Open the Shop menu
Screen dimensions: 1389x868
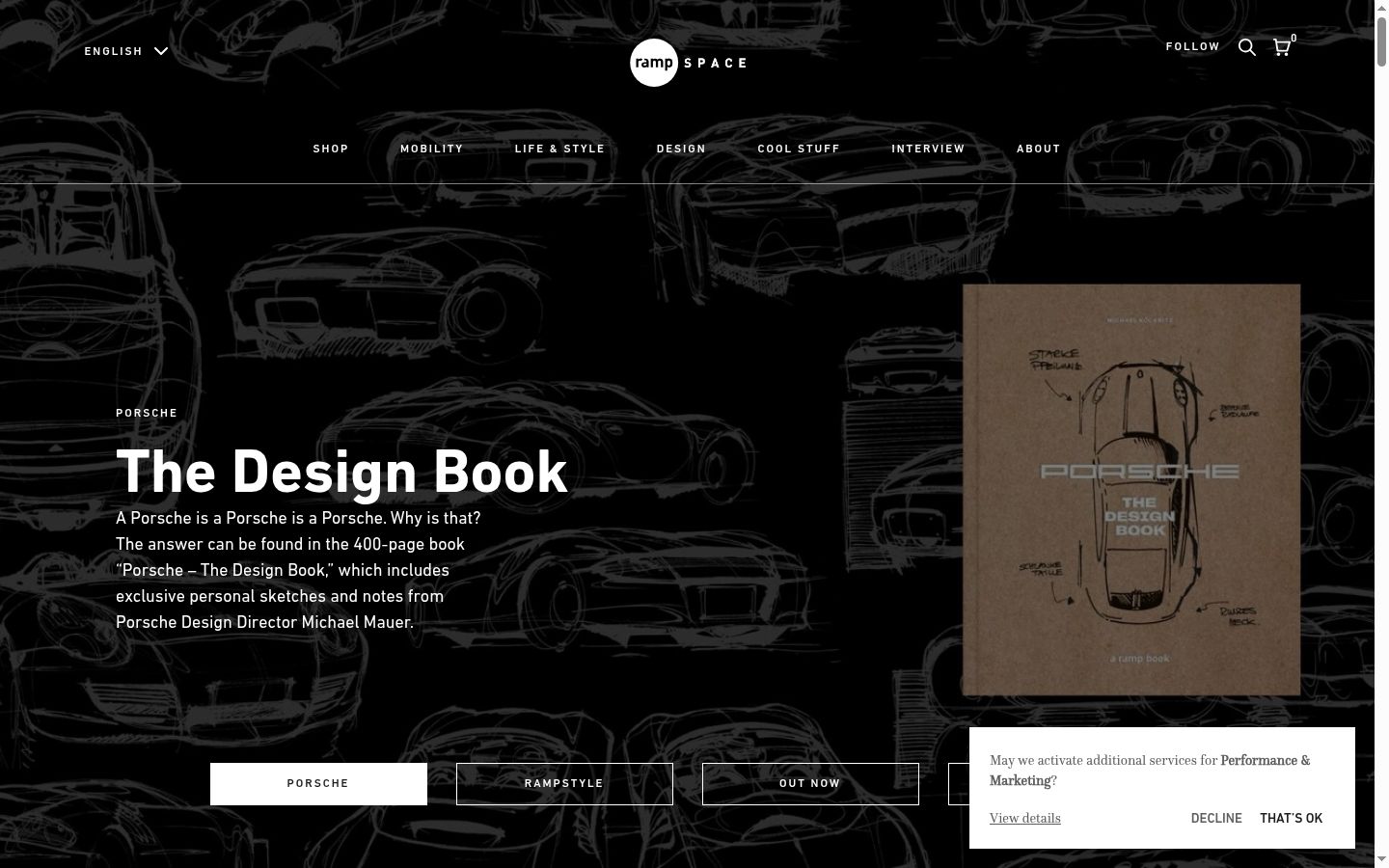tap(331, 149)
